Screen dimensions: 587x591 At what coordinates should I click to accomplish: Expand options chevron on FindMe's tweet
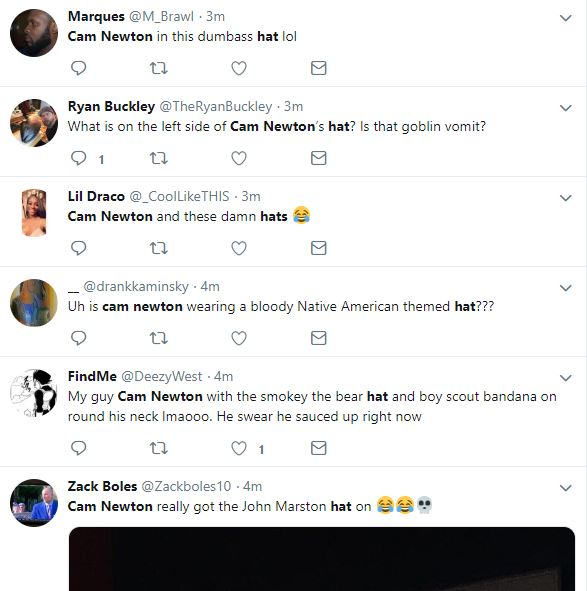(x=566, y=378)
